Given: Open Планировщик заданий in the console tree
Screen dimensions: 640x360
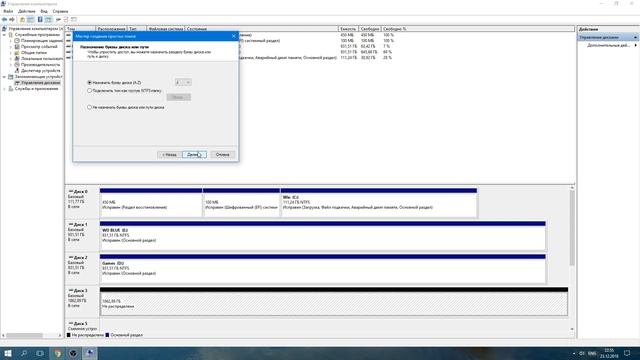Looking at the screenshot, I should coord(42,41).
